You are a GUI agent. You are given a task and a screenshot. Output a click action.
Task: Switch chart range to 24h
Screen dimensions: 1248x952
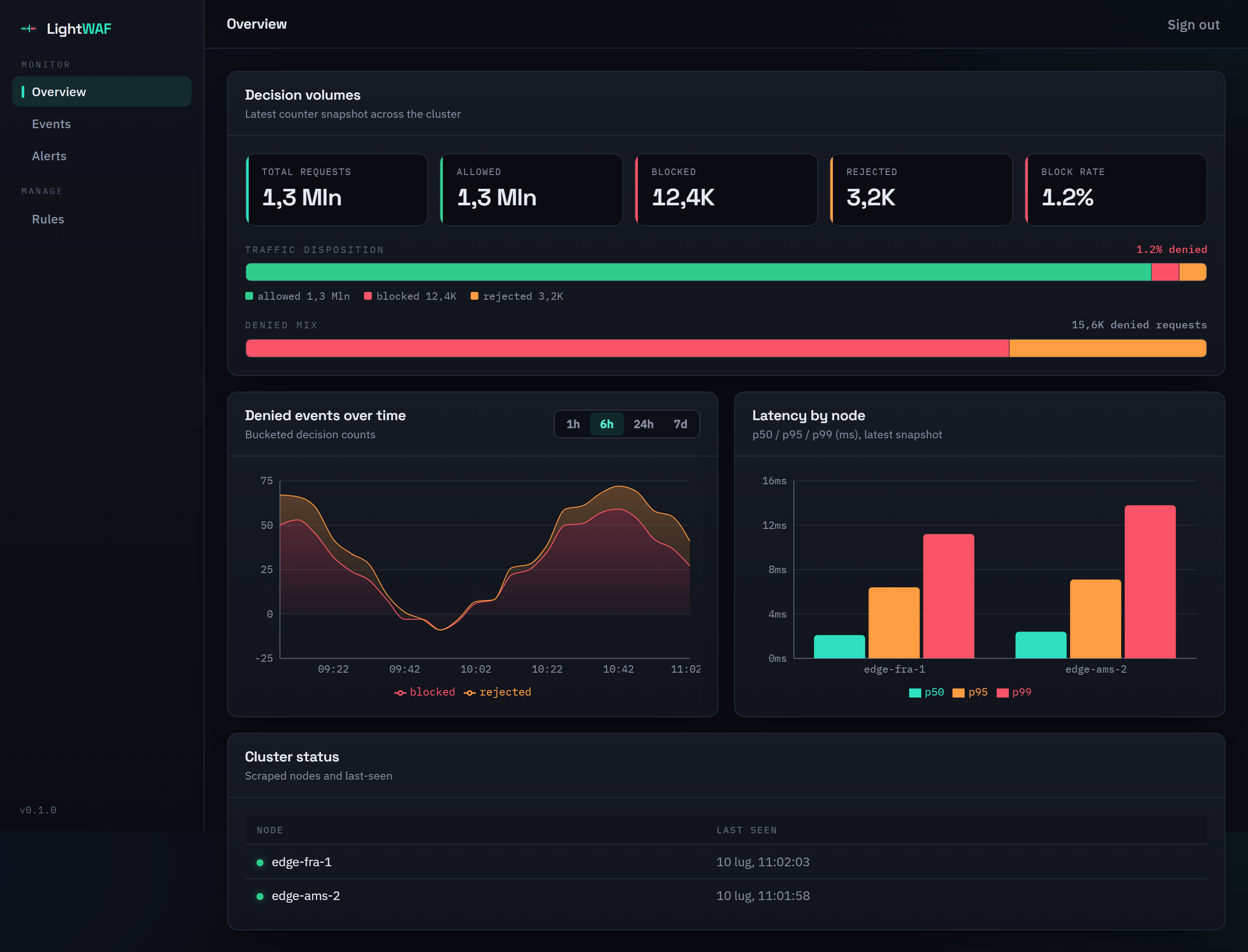pyautogui.click(x=643, y=424)
